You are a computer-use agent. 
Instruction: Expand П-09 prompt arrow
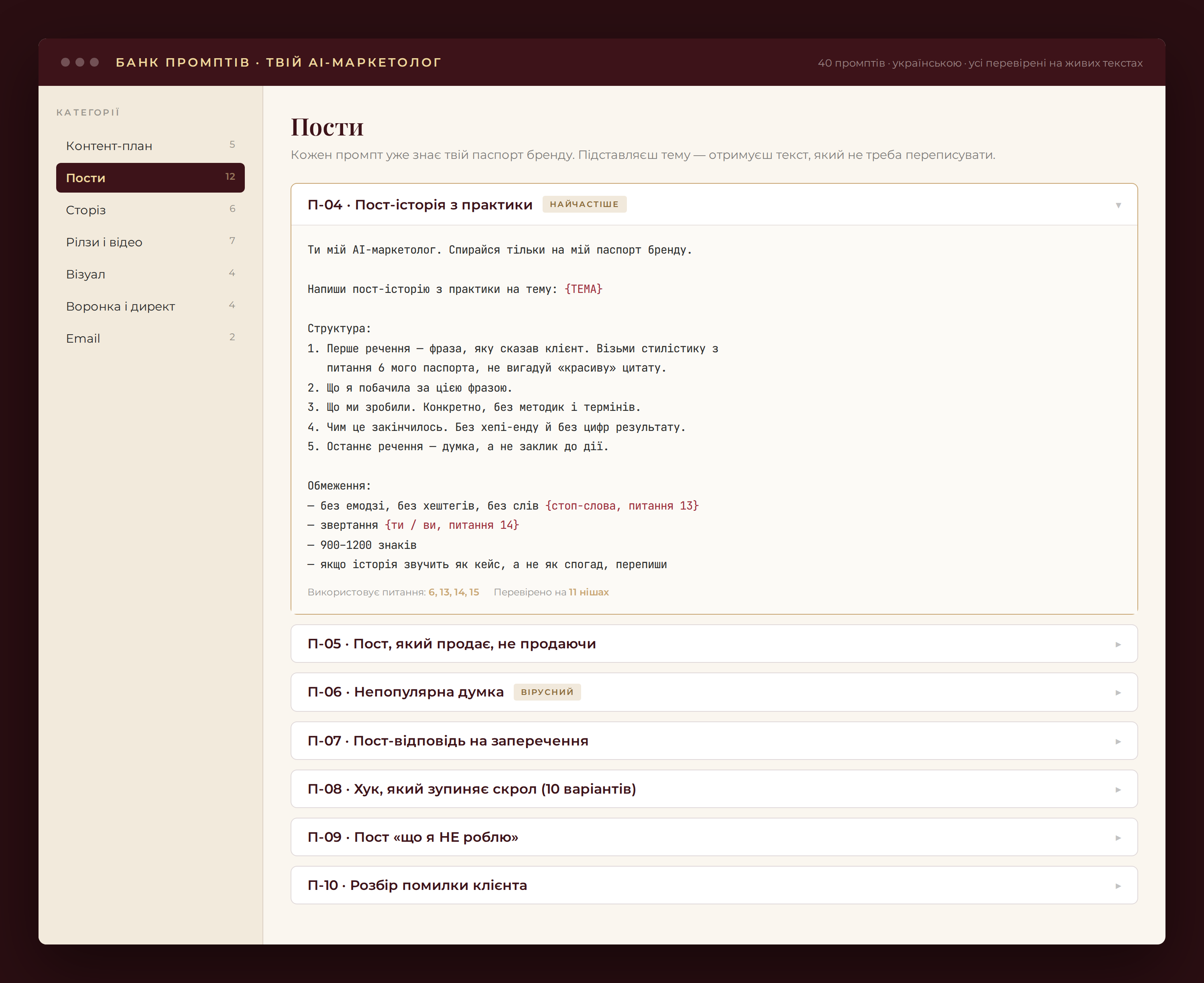coord(1118,837)
